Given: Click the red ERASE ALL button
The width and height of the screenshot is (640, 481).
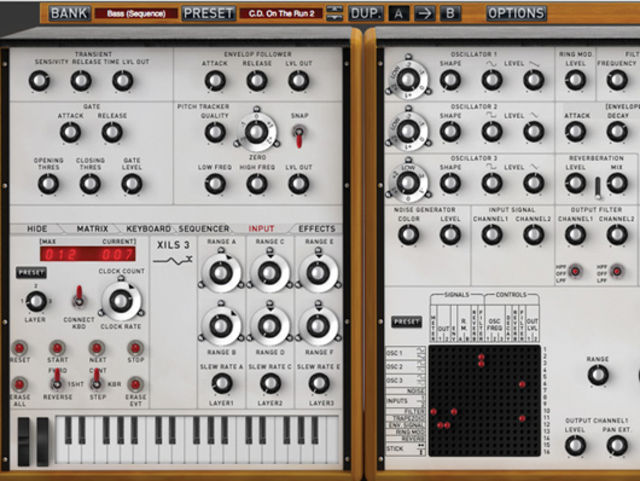Looking at the screenshot, I should pos(19,384).
